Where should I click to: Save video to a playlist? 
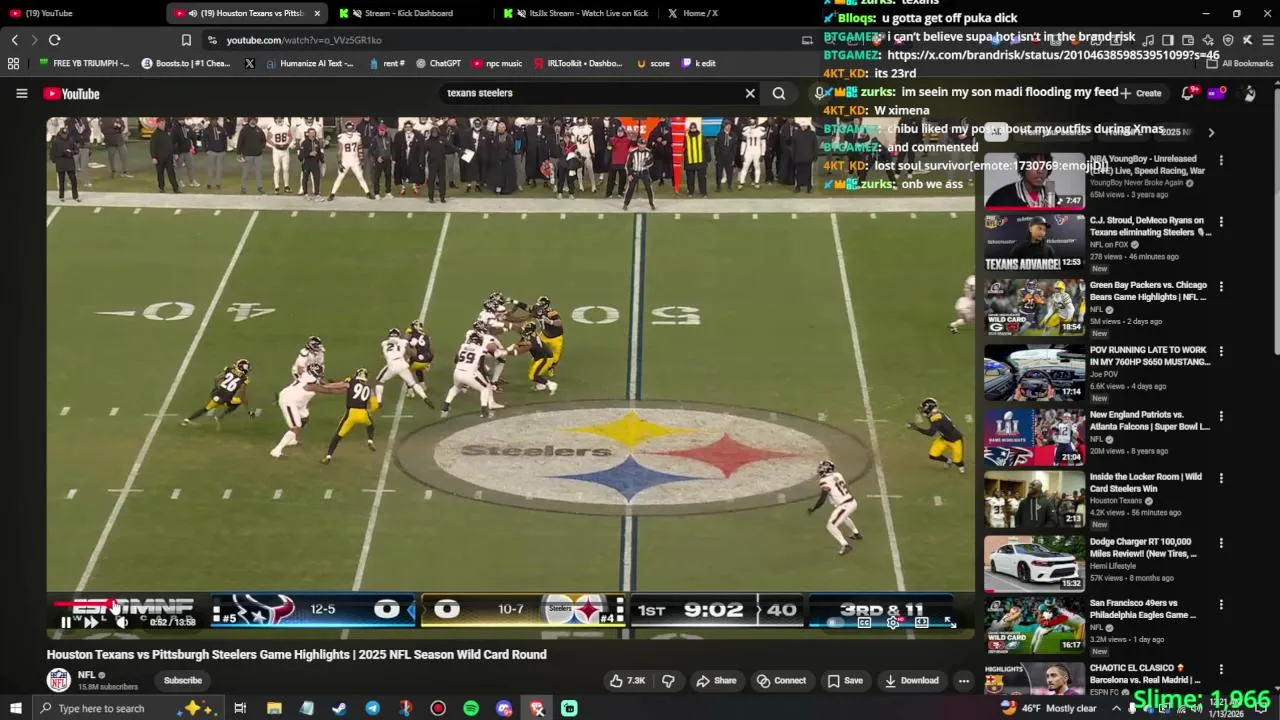tap(845, 681)
